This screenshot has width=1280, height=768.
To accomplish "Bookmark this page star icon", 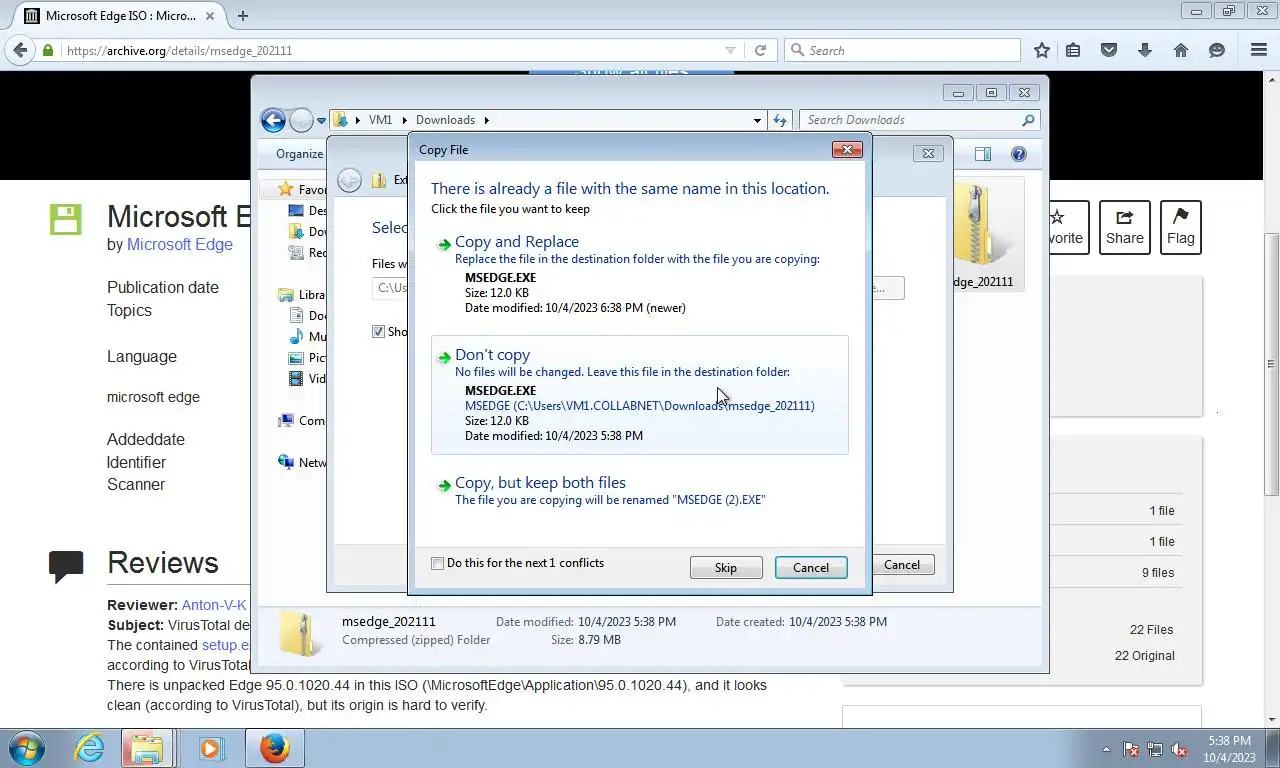I will click(x=1042, y=50).
